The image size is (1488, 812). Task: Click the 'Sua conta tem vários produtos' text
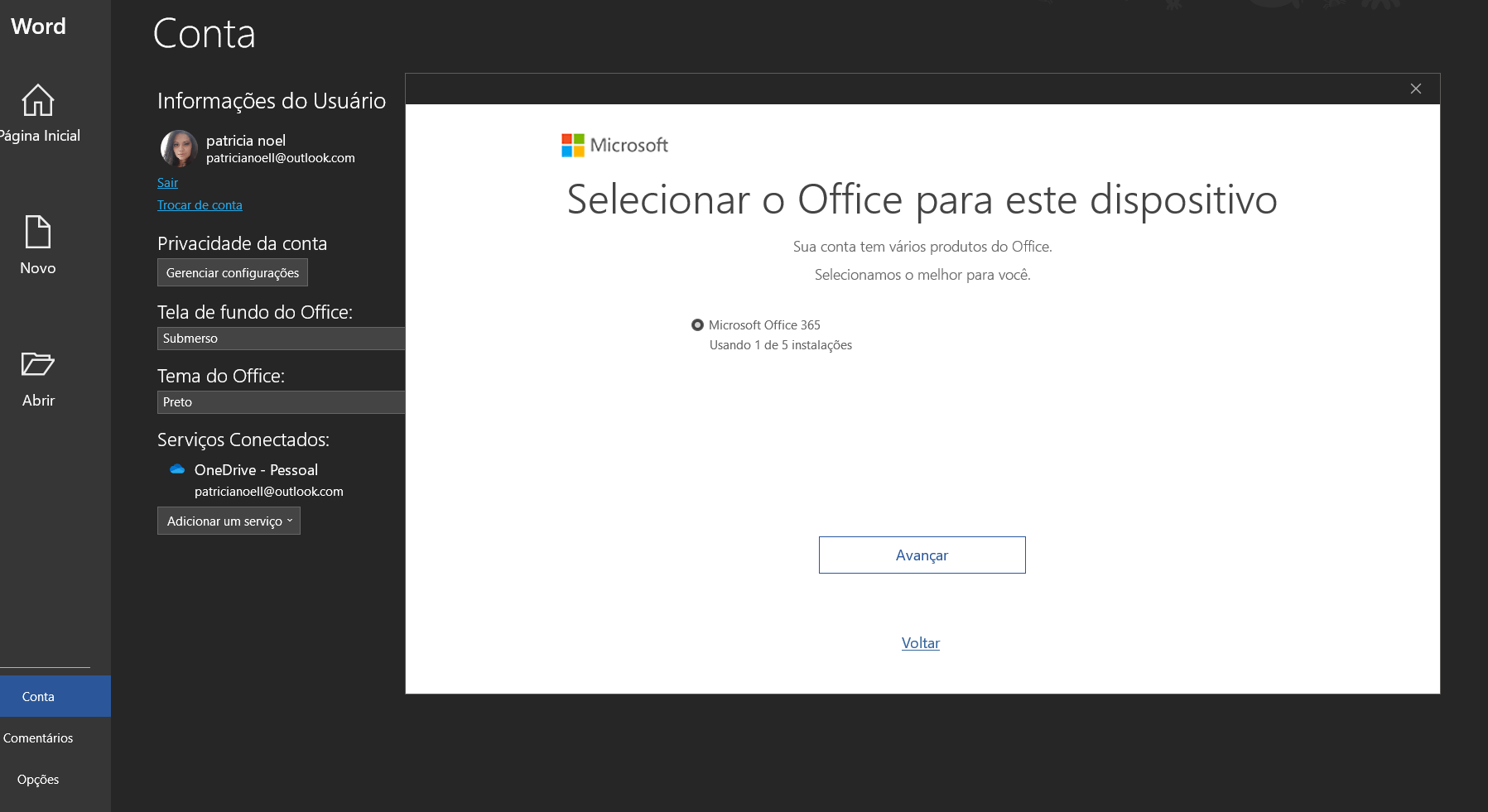tap(922, 247)
